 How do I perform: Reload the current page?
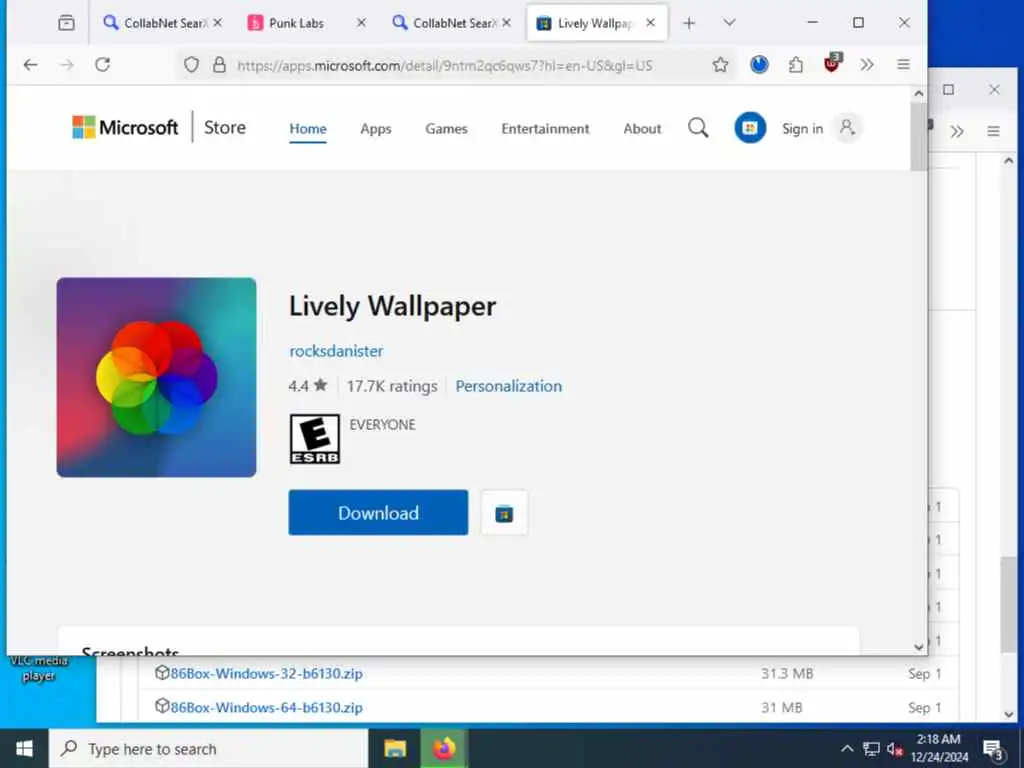pyautogui.click(x=103, y=65)
